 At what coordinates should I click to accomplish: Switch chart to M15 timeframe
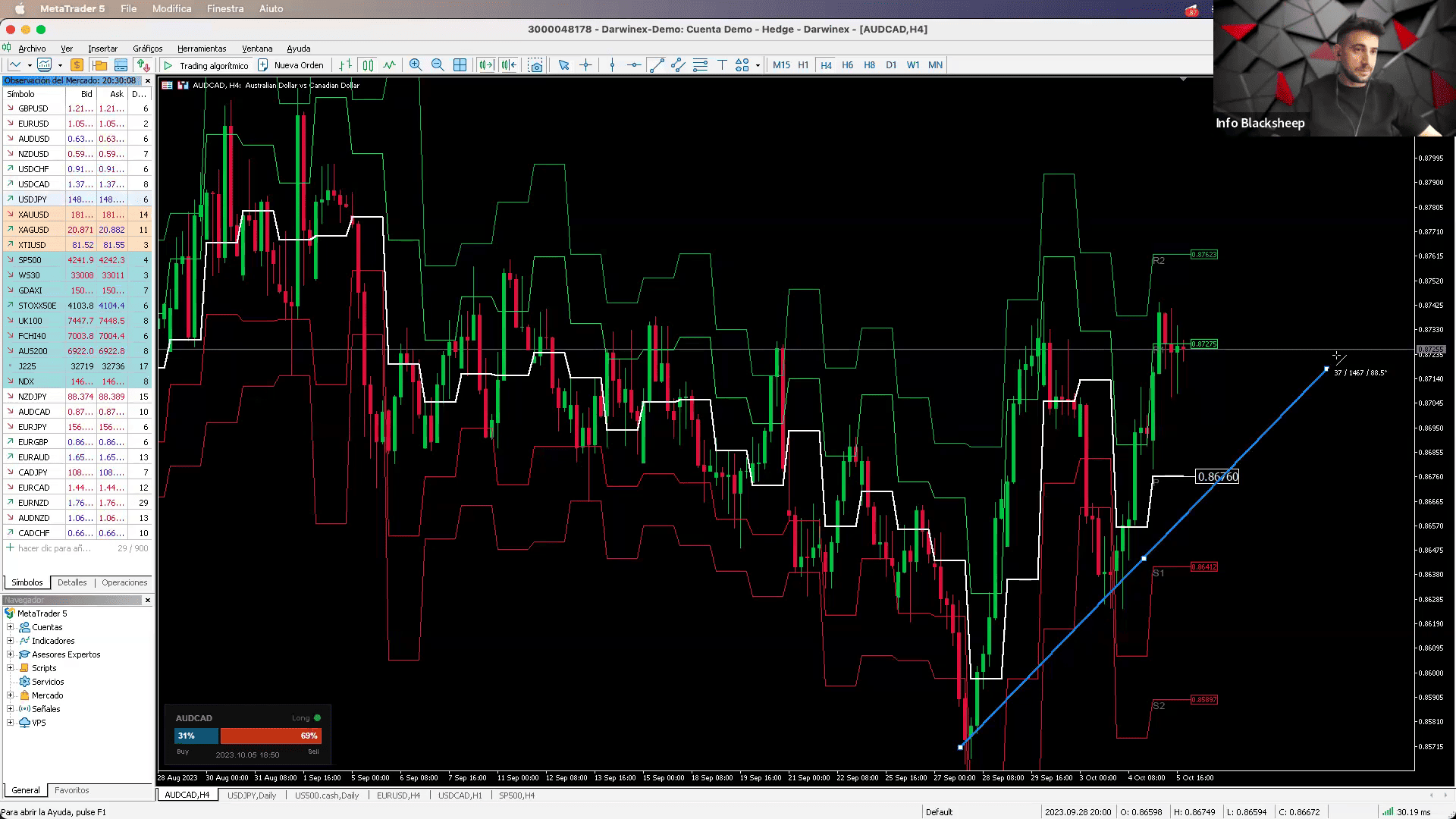781,65
